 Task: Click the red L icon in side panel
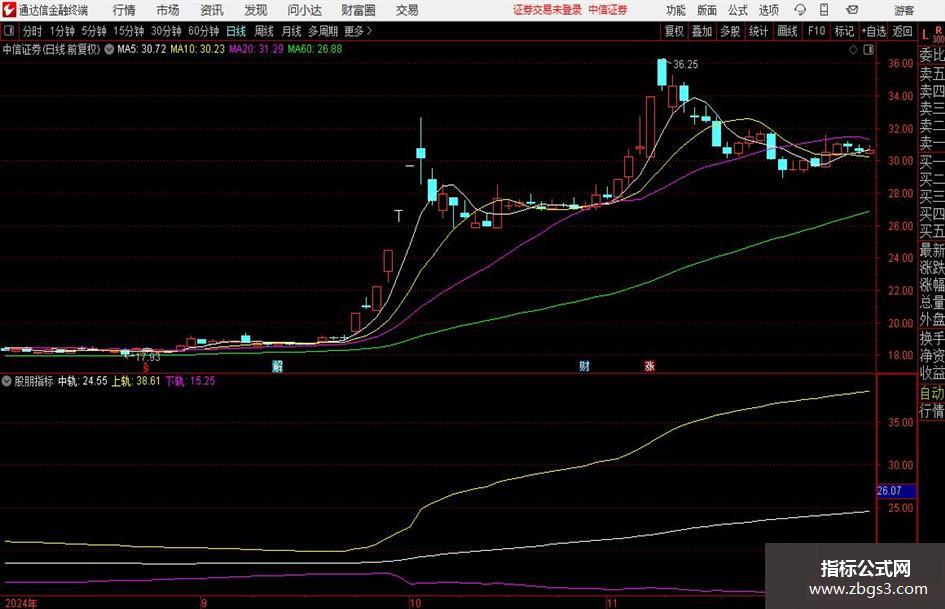[925, 36]
